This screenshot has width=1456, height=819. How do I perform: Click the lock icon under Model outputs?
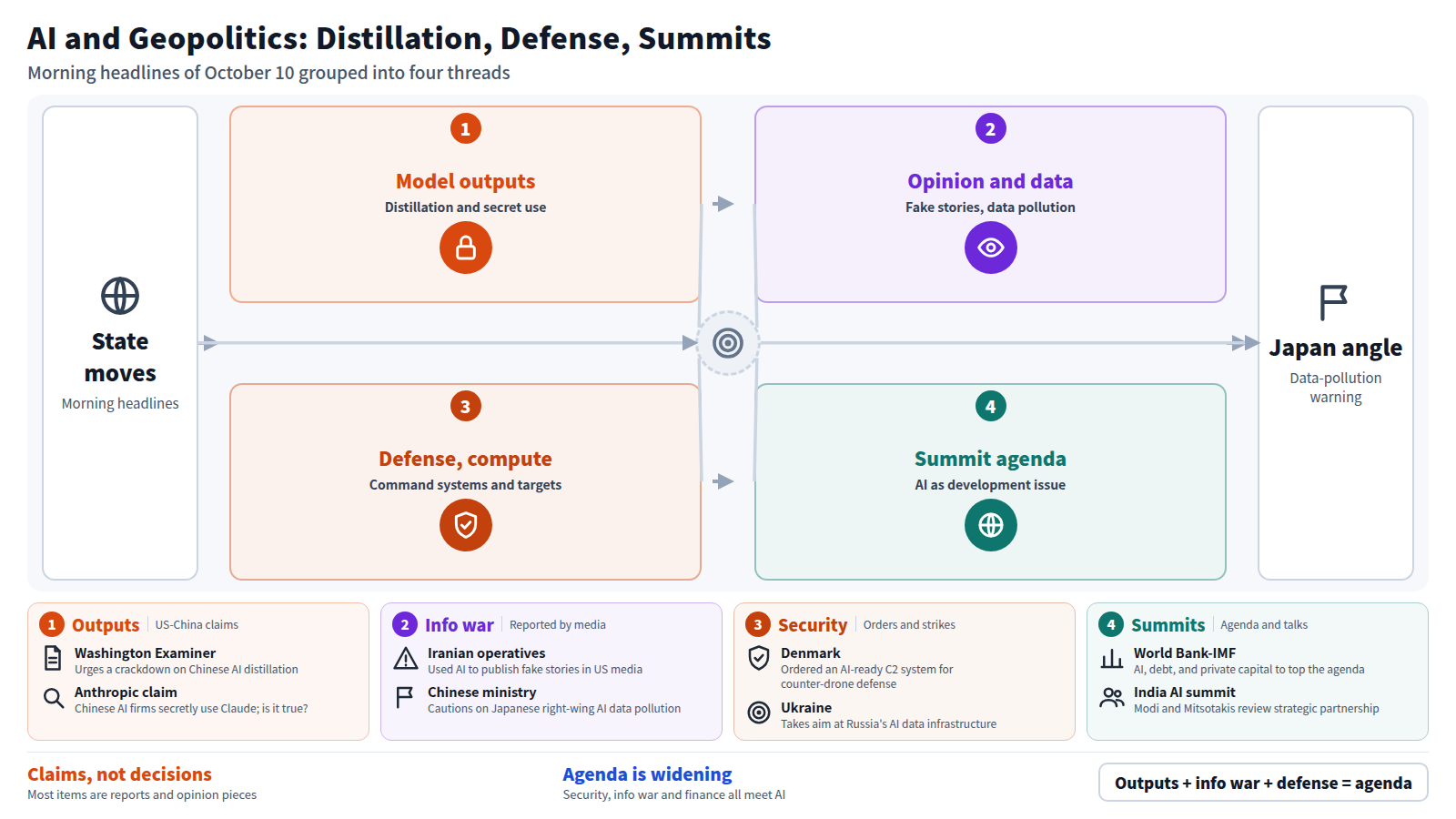(466, 248)
